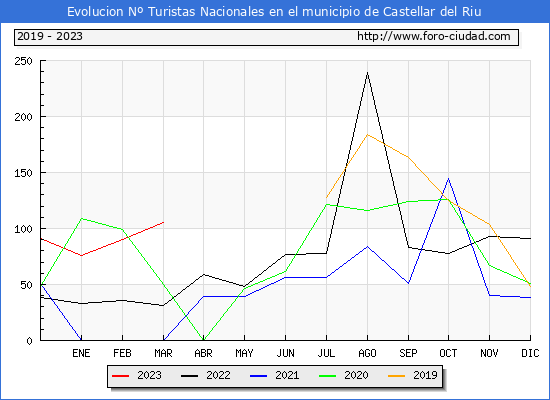Screen dimensions: 550x400
Task: Click the 200 value on the y-axis
Action: (24, 117)
